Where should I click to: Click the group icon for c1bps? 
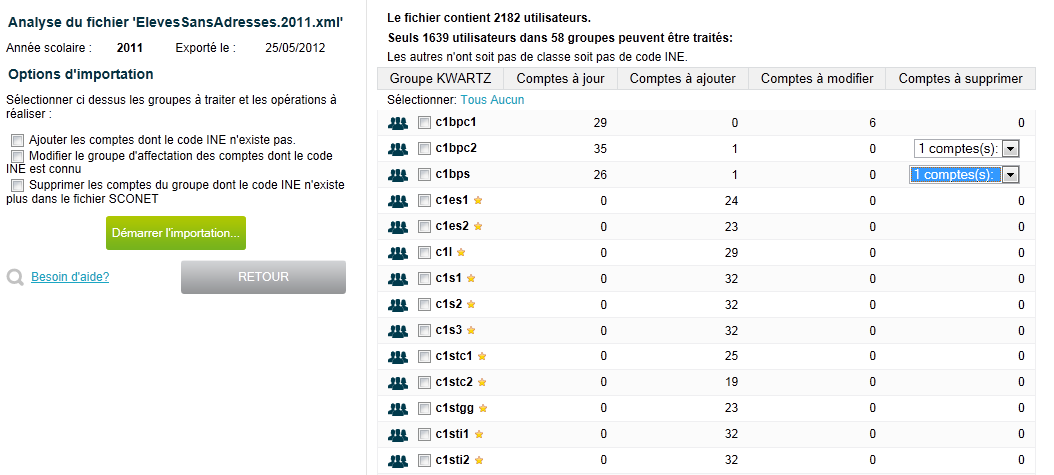click(398, 175)
